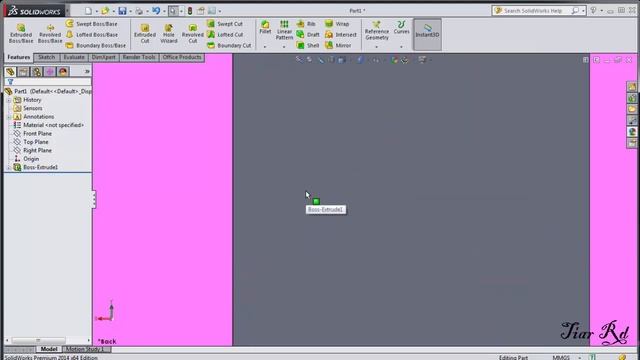Select Top Plane in the tree
The width and height of the screenshot is (640, 360).
pyautogui.click(x=36, y=142)
